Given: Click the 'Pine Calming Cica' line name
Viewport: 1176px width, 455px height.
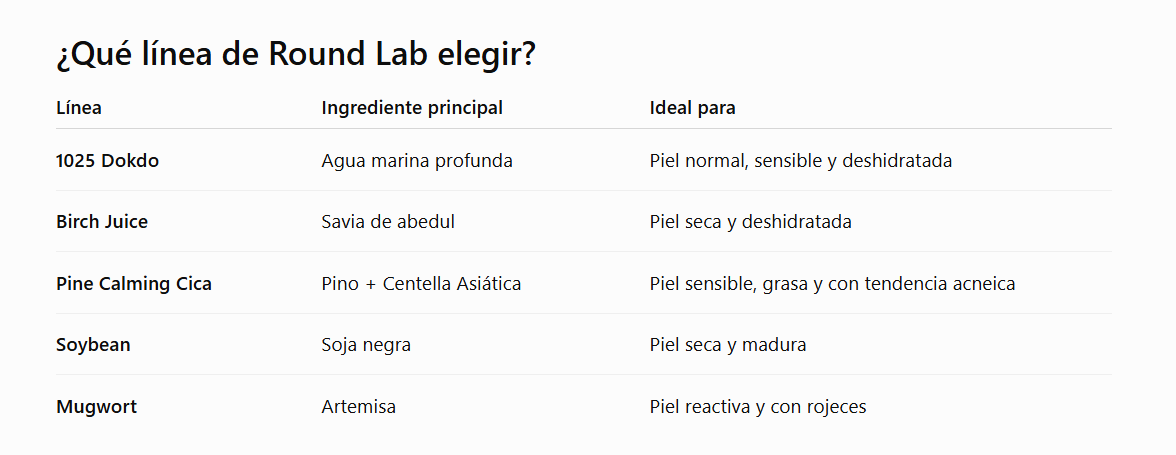Looking at the screenshot, I should [134, 284].
